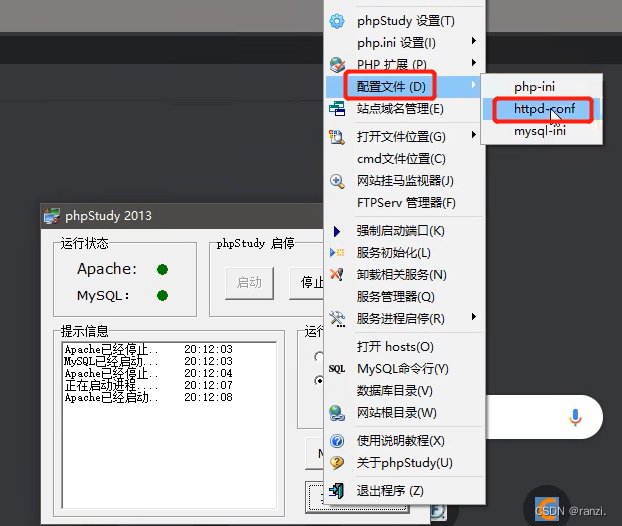The height and width of the screenshot is (526, 622).
Task: Click the blue arrow icon beside 强制启动端口
Action: pos(336,231)
